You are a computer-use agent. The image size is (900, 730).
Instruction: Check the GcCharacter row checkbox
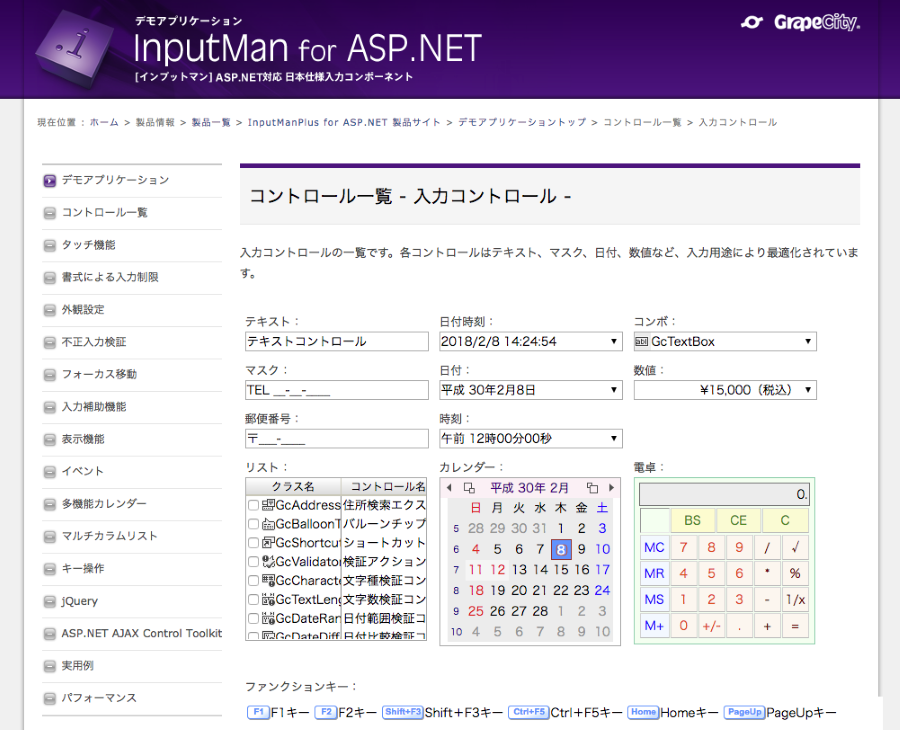pos(253,580)
